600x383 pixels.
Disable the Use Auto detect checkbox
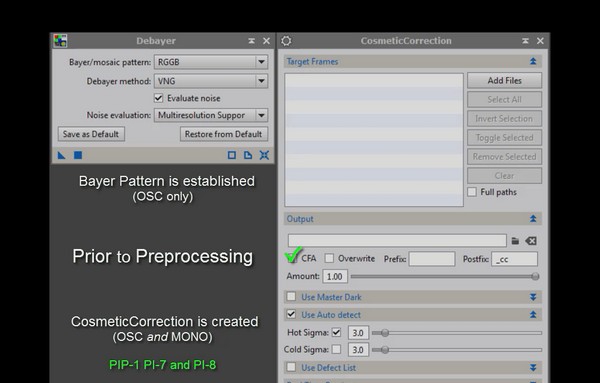pyautogui.click(x=291, y=314)
